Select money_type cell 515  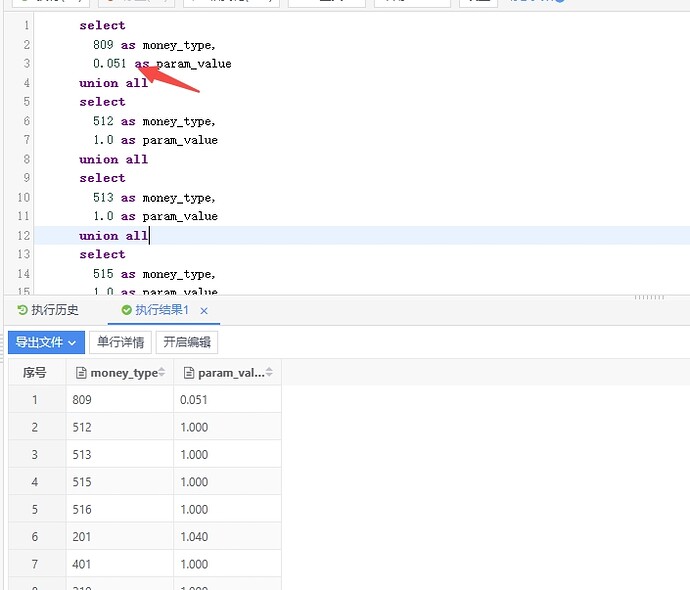(120, 482)
